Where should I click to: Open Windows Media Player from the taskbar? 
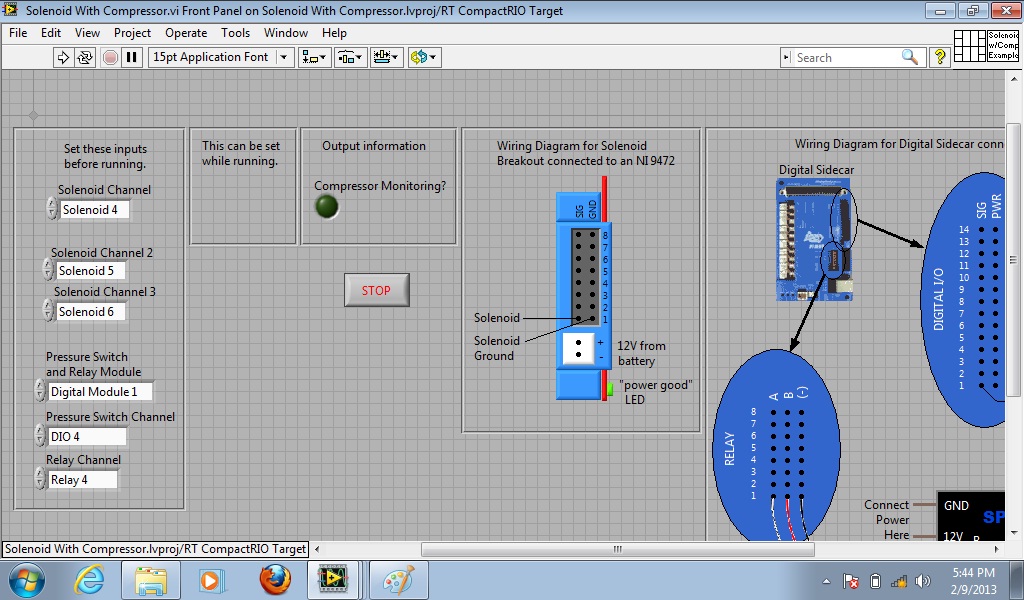[212, 580]
